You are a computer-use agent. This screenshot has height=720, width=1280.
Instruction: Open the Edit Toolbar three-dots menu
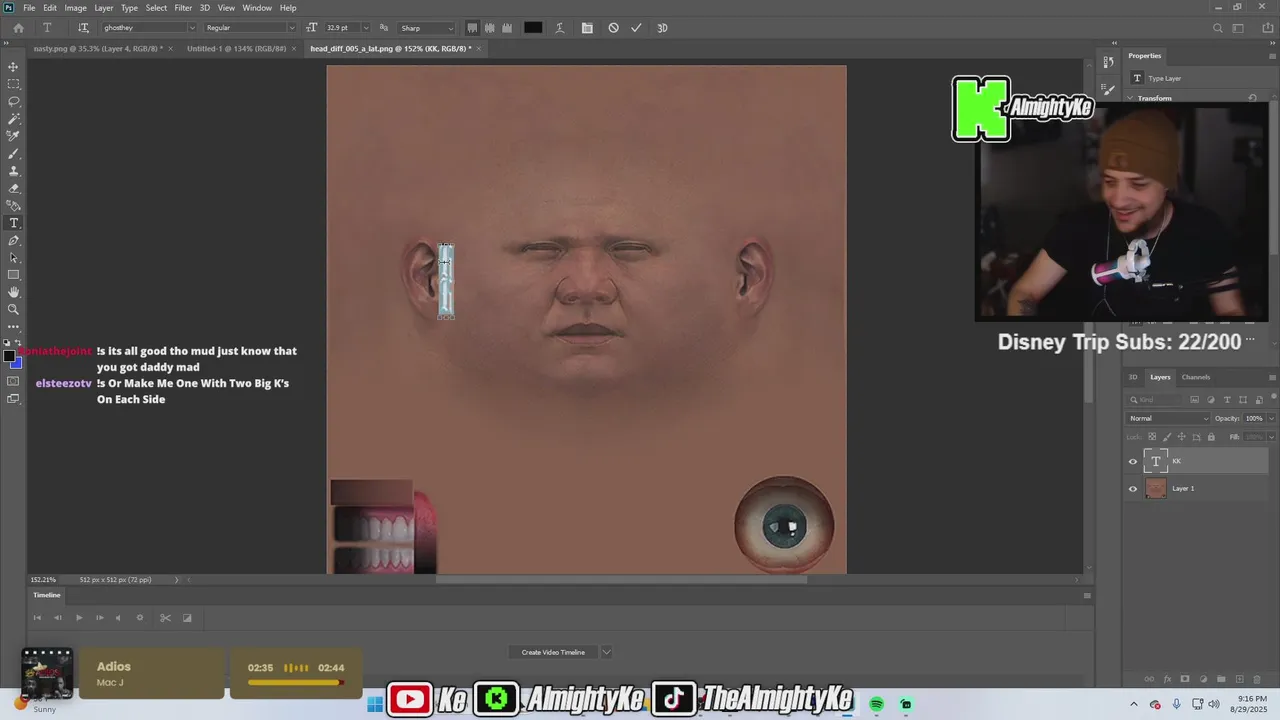[13, 327]
